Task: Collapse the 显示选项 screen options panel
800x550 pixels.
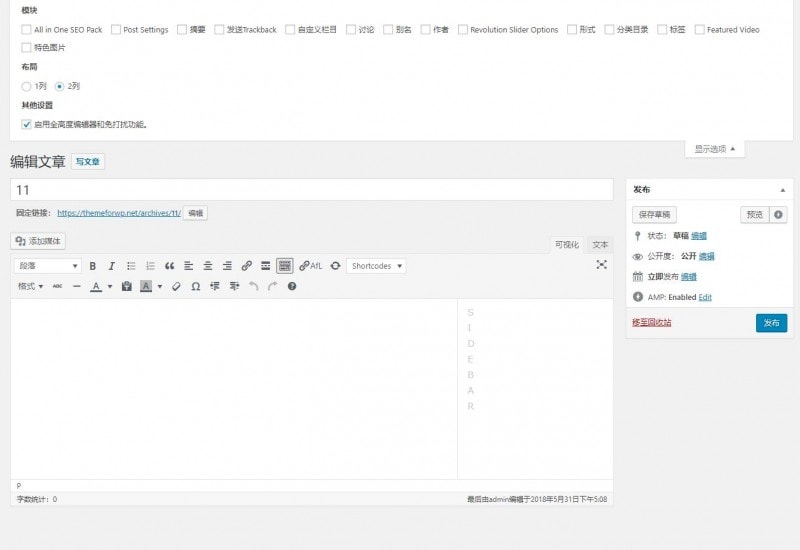Action: tap(714, 149)
